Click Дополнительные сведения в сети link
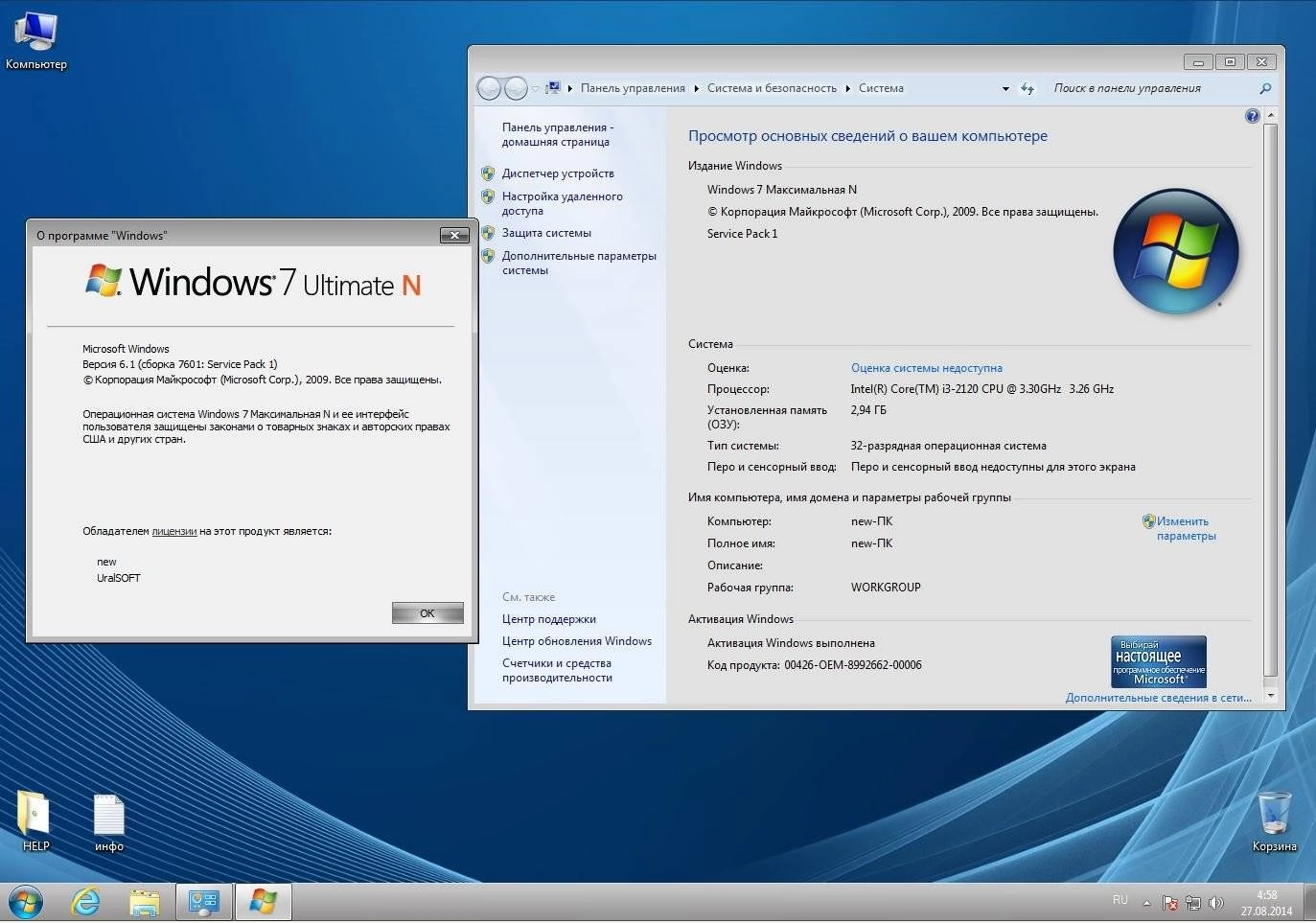This screenshot has height=923, width=1316. coord(1159,698)
